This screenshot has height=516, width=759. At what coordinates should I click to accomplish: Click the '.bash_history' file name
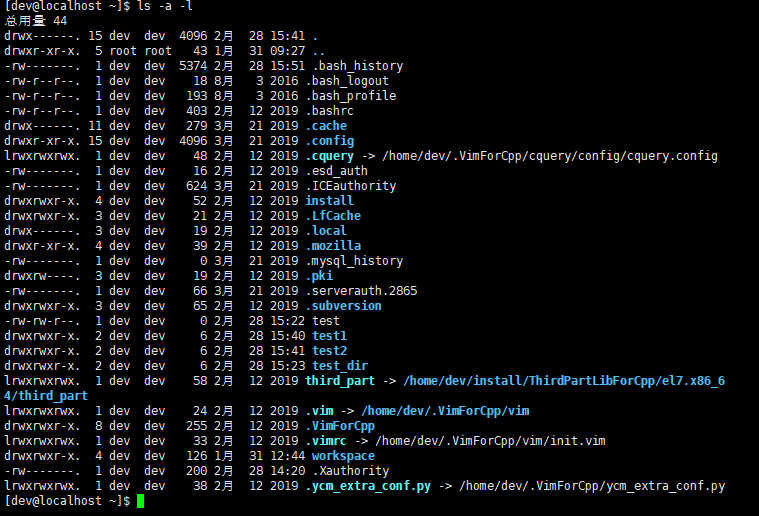click(358, 66)
